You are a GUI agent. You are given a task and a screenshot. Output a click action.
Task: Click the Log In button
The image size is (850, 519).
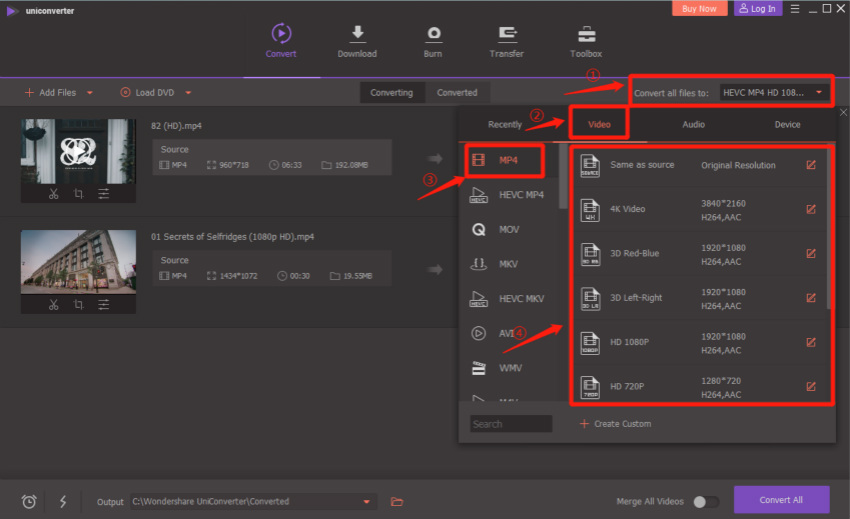pos(758,9)
